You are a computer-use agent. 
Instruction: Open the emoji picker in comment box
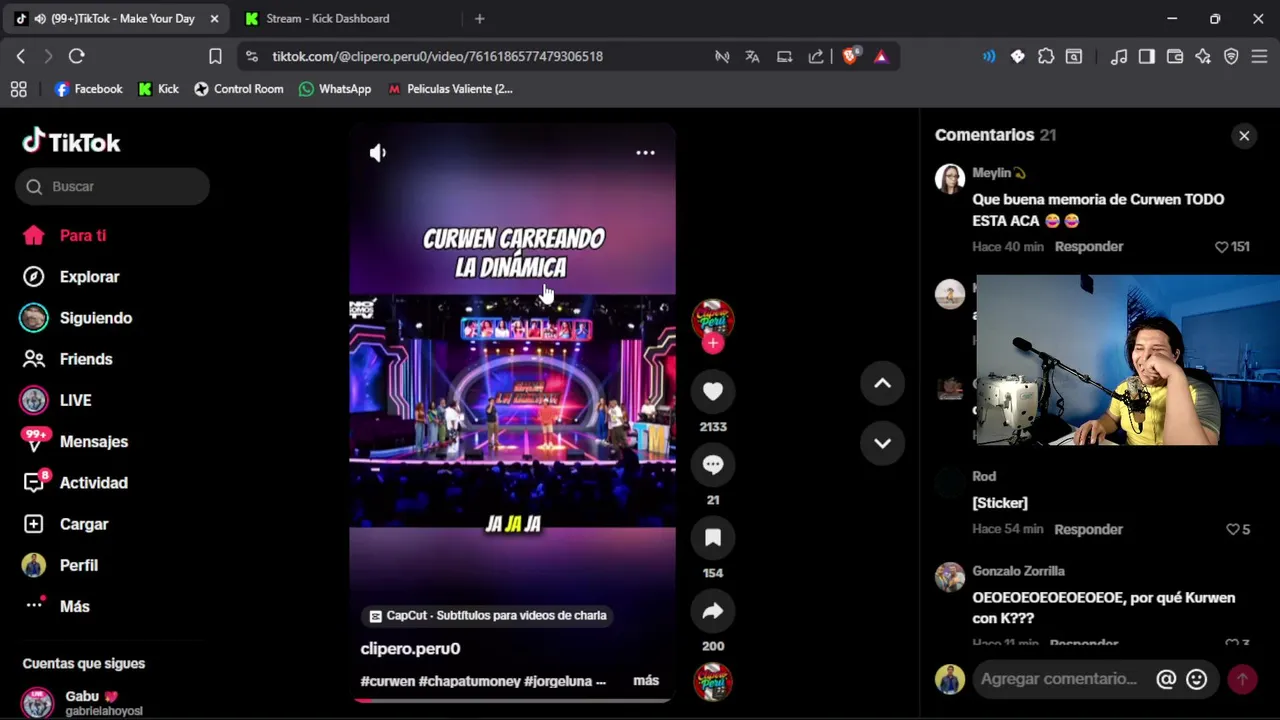(x=1196, y=679)
